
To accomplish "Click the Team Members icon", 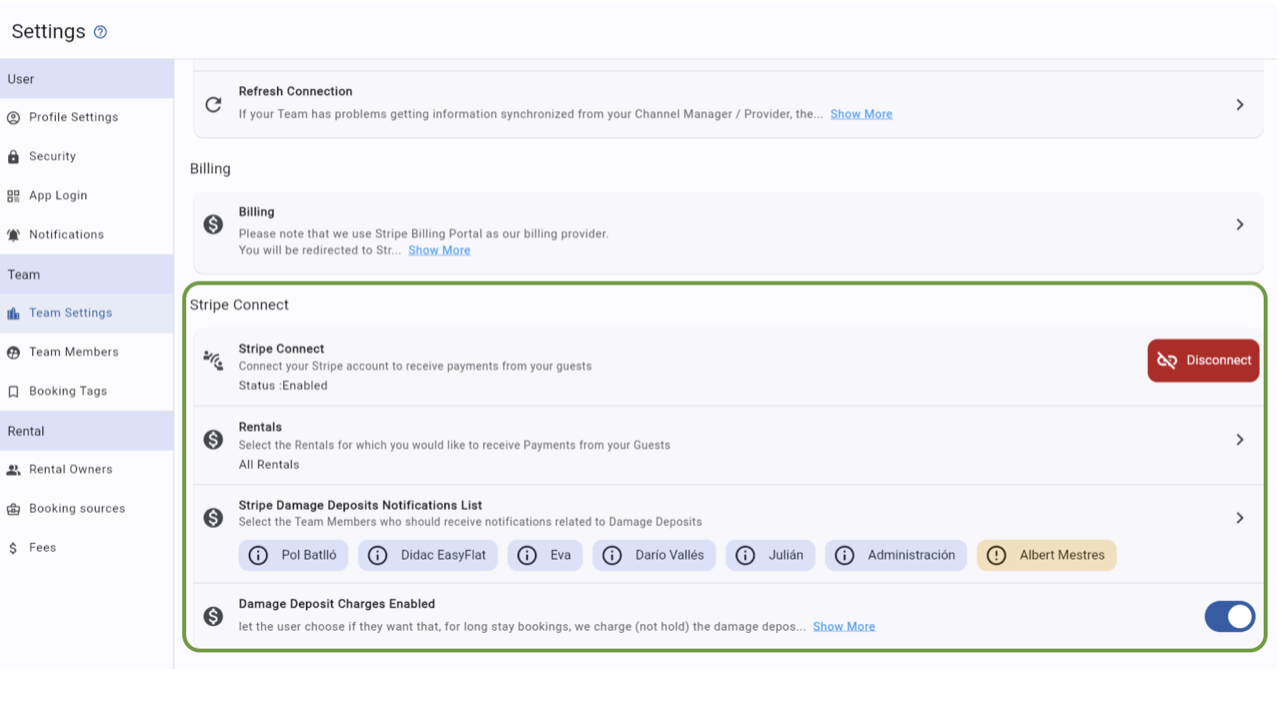I will pyautogui.click(x=13, y=352).
